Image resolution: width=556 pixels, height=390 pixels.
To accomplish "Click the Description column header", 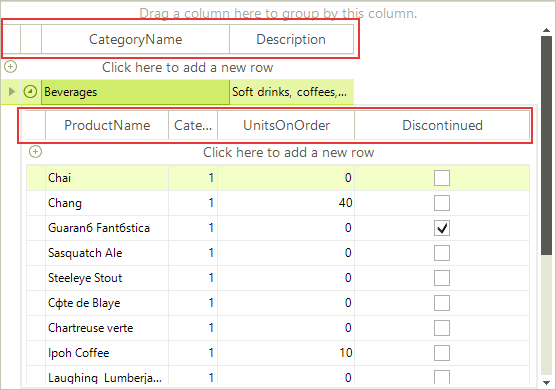I will click(291, 39).
